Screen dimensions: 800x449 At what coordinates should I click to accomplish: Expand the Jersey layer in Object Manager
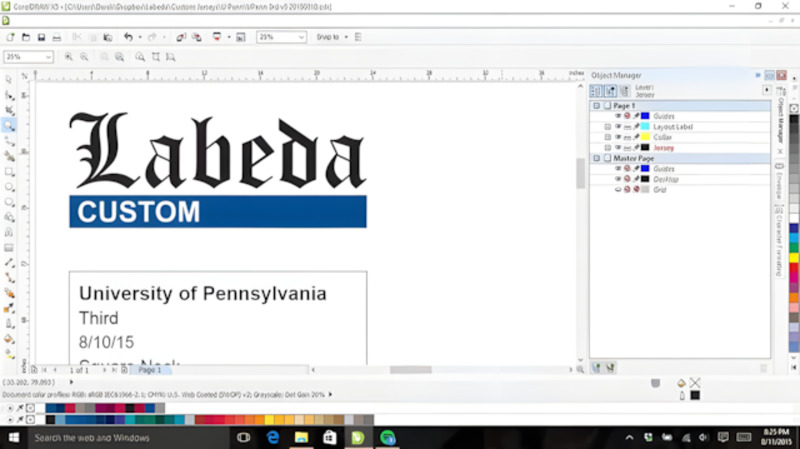(607, 148)
